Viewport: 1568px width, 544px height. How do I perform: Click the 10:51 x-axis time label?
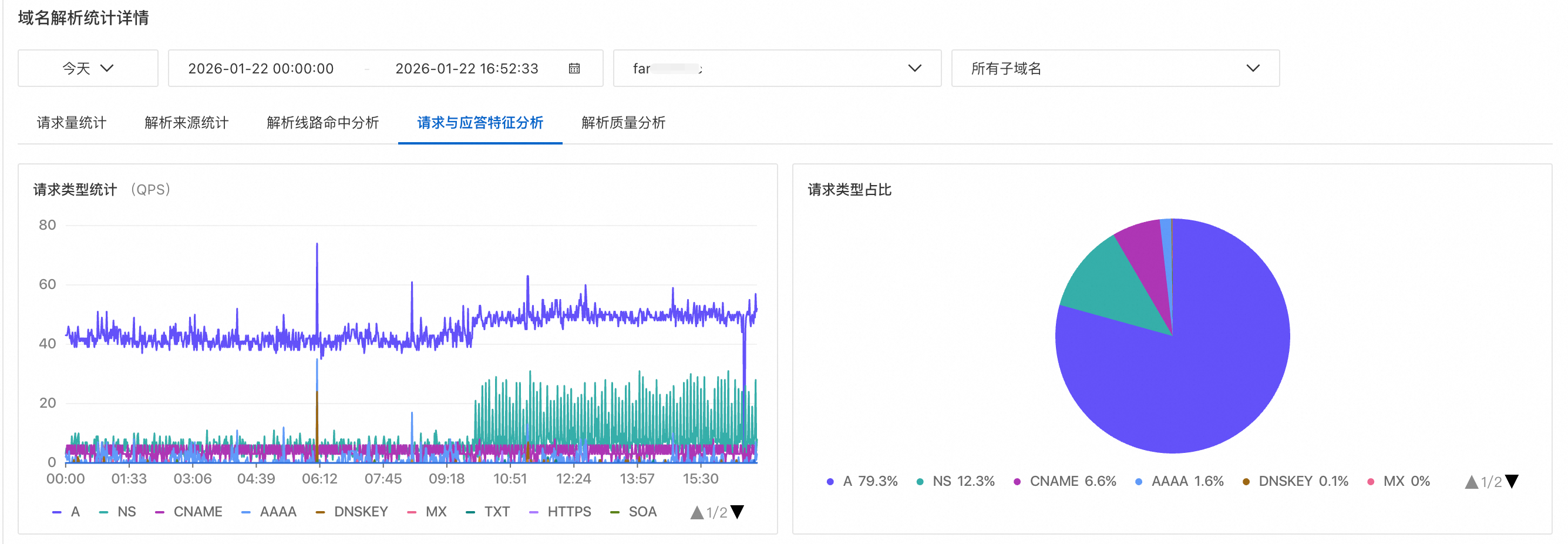[x=510, y=479]
